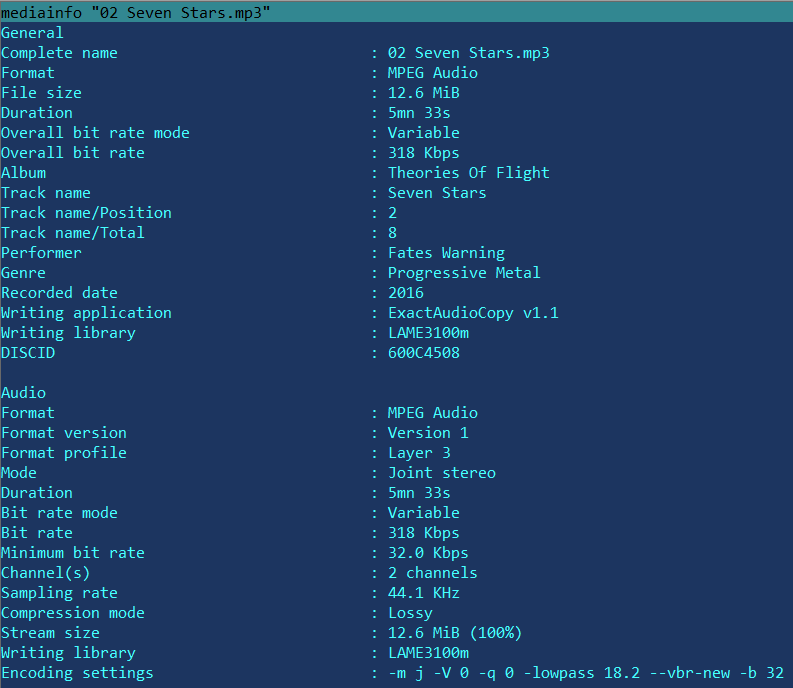Click the mediainfo command line at top
The height and width of the screenshot is (688, 793).
pyautogui.click(x=136, y=12)
